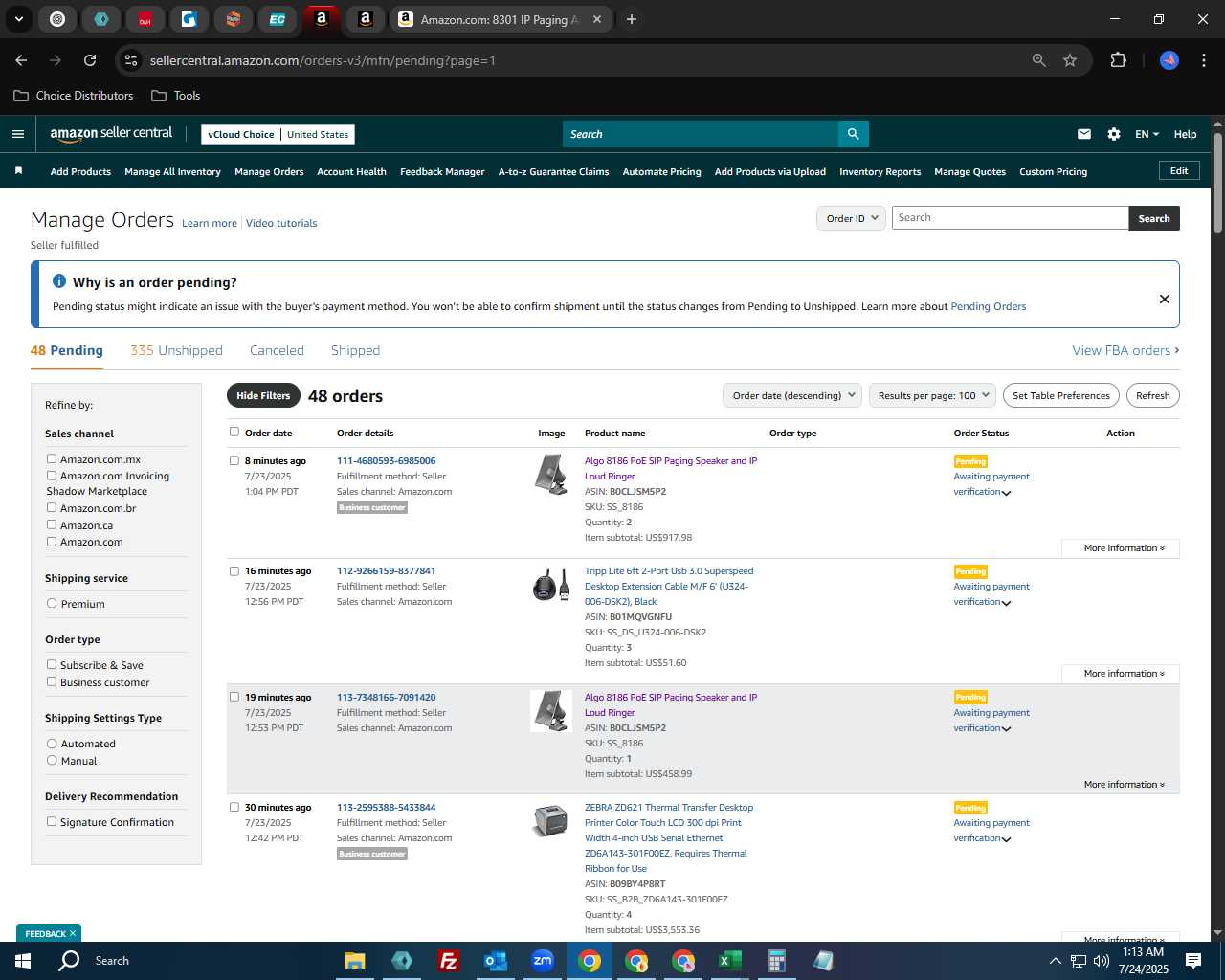Open the Manage All Inventory menu

[172, 172]
